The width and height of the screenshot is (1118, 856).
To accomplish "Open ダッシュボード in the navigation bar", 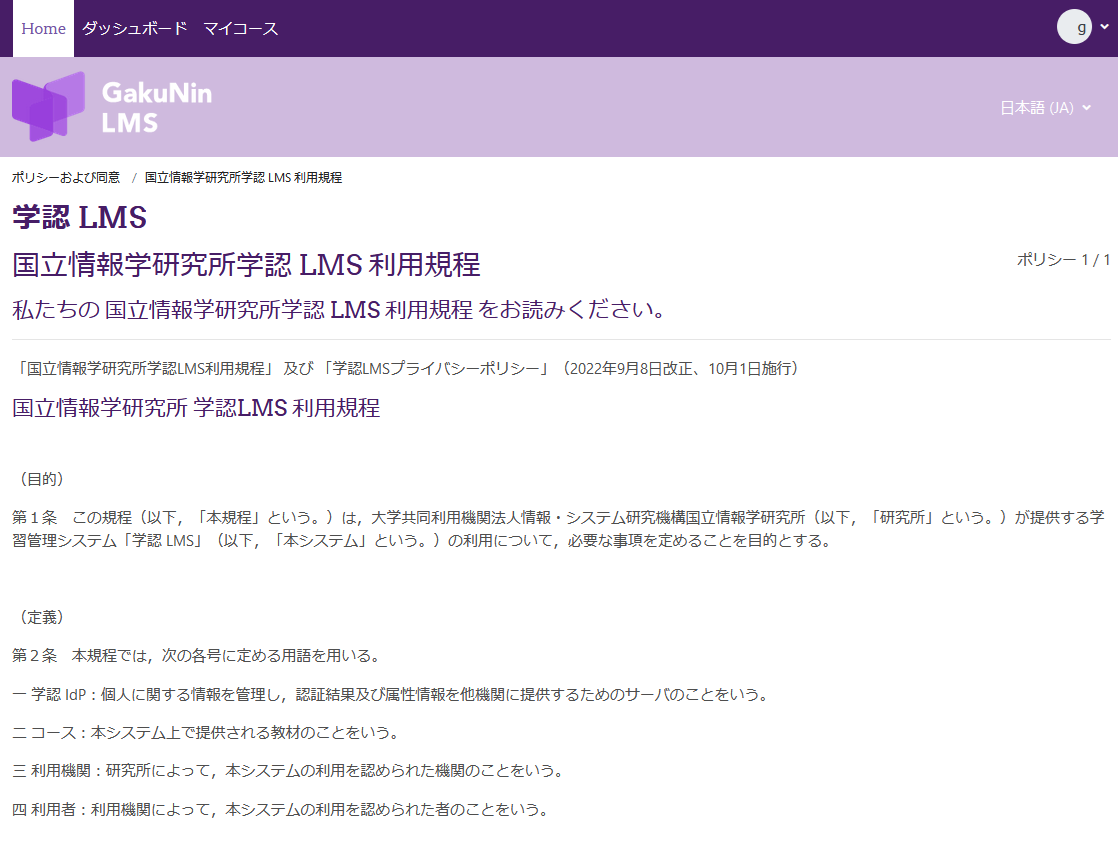I will [134, 29].
